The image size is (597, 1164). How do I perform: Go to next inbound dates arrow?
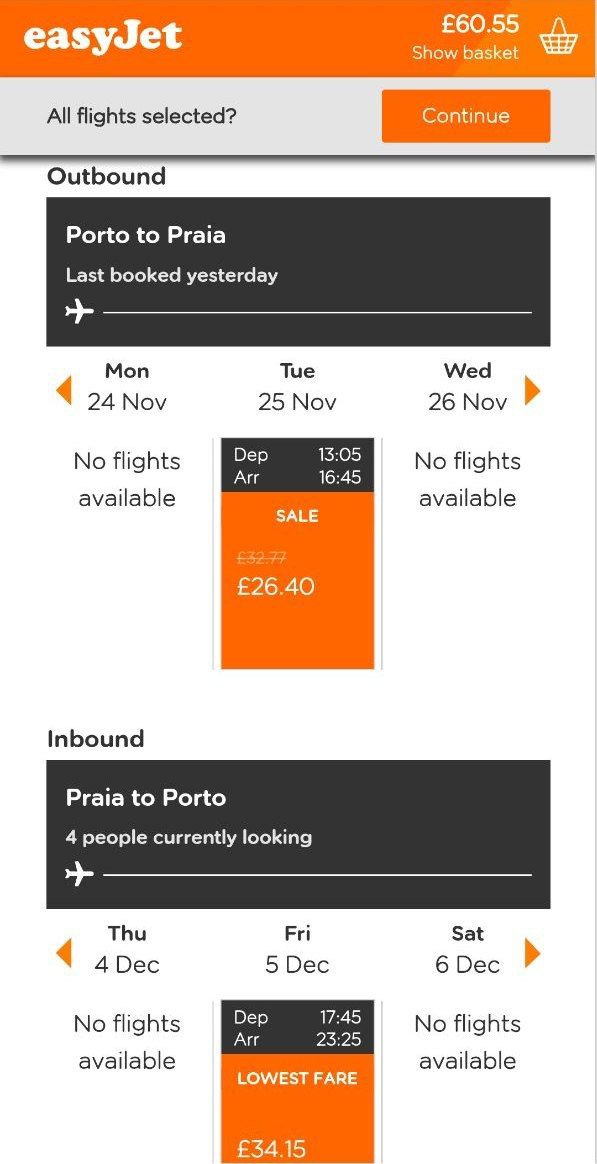pos(532,953)
